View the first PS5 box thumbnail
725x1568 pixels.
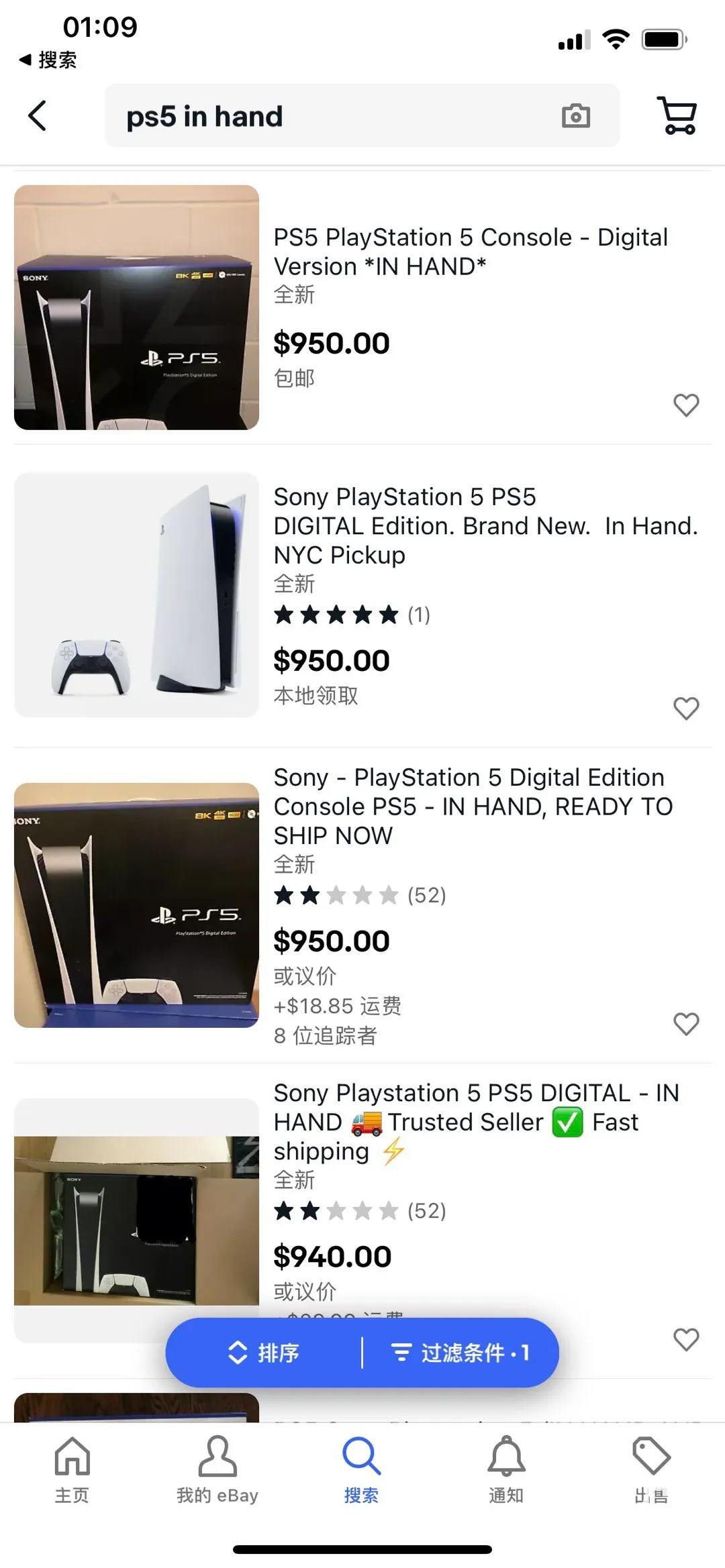(x=136, y=307)
